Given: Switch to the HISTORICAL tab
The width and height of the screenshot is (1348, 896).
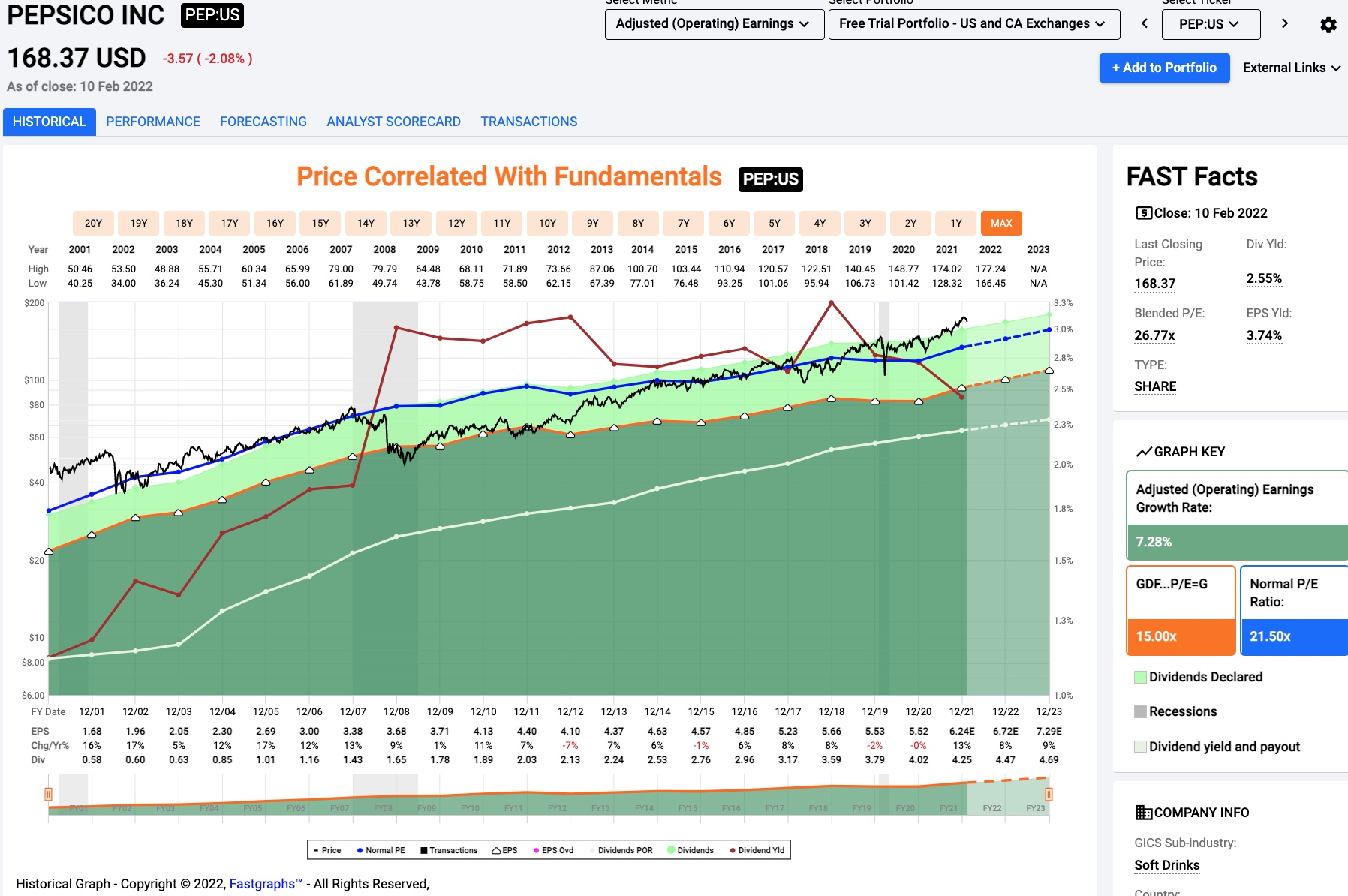Looking at the screenshot, I should point(50,122).
